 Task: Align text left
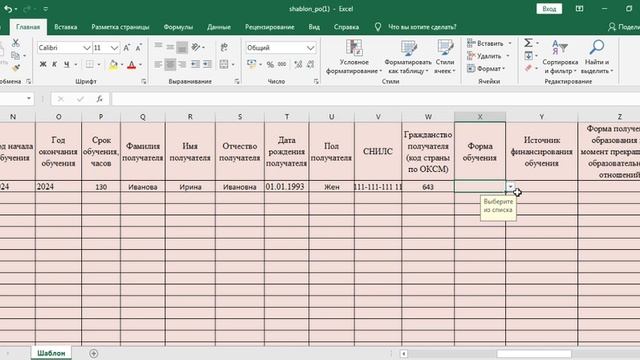(158, 64)
